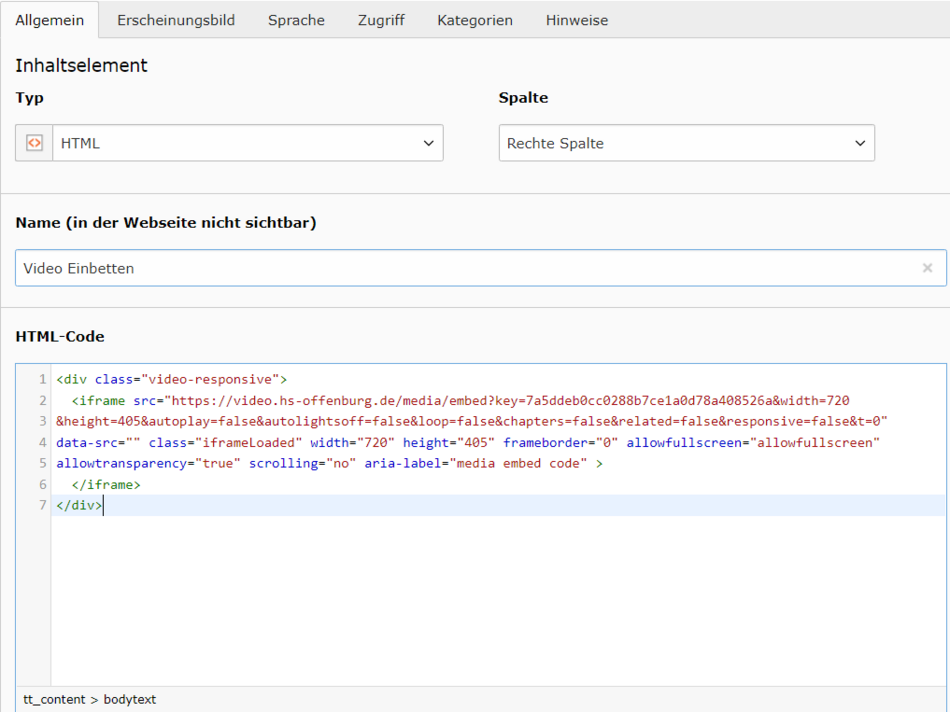Click the iframe src URL on line 2
950x712 pixels.
(510, 401)
